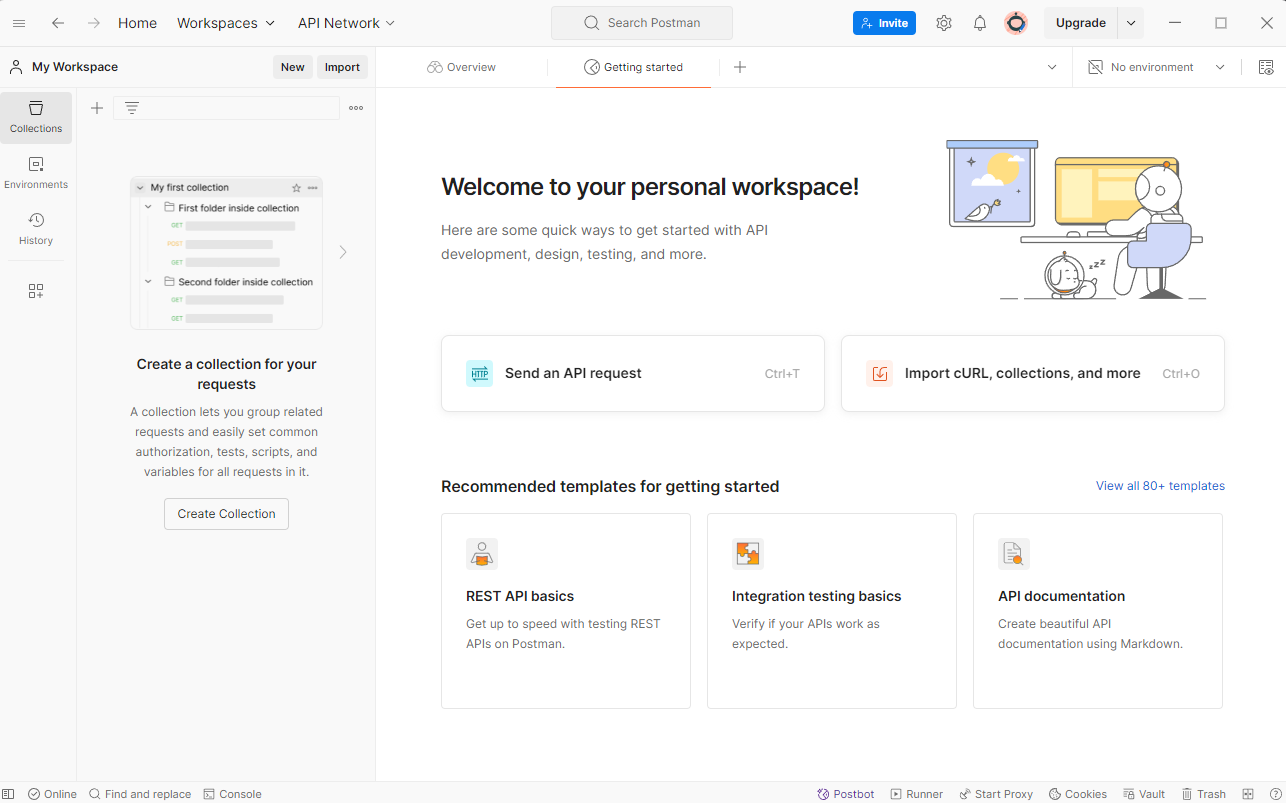Click the Invite button
This screenshot has width=1286, height=803.
pos(884,23)
